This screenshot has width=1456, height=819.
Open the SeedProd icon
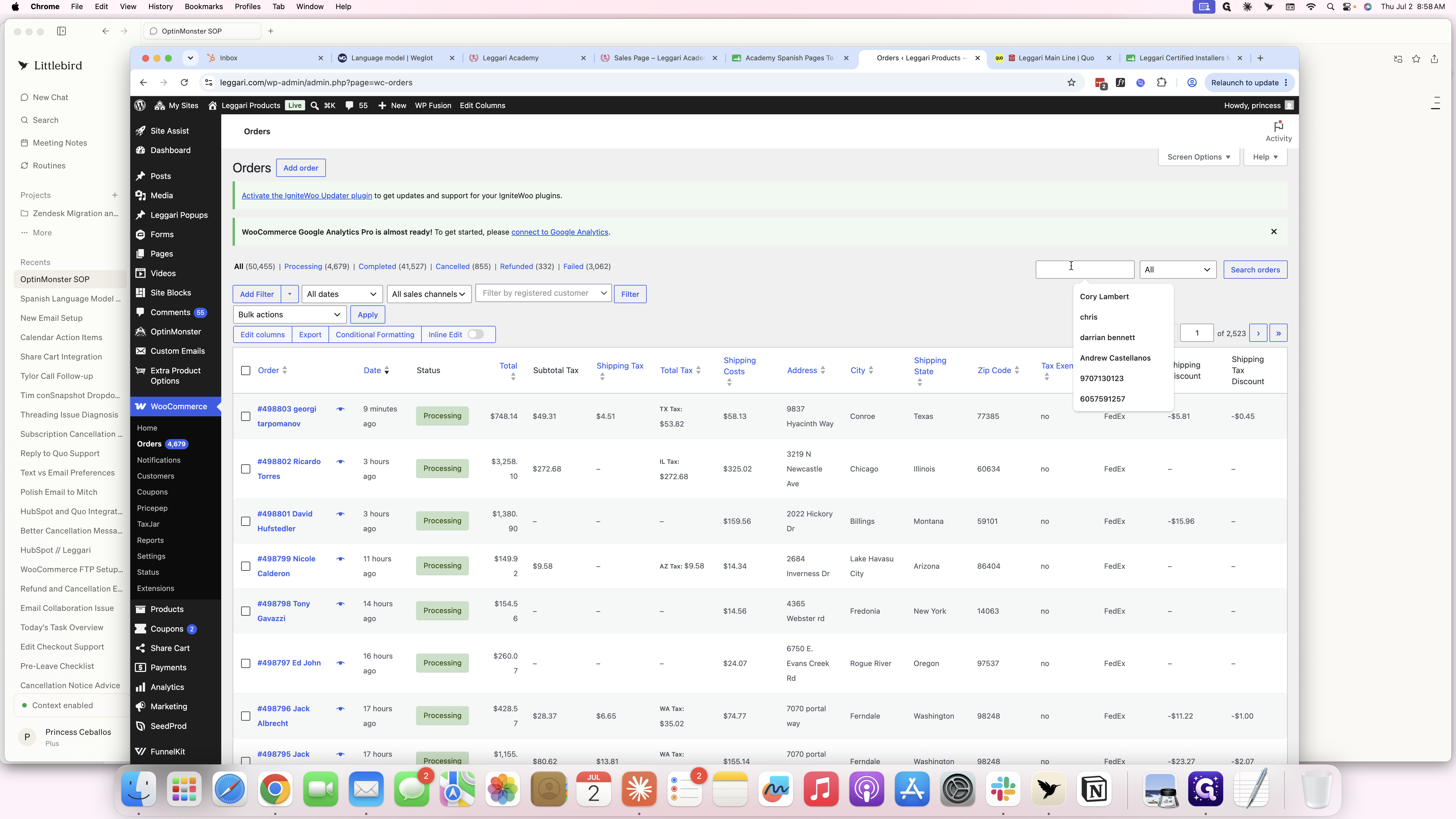coord(140,726)
